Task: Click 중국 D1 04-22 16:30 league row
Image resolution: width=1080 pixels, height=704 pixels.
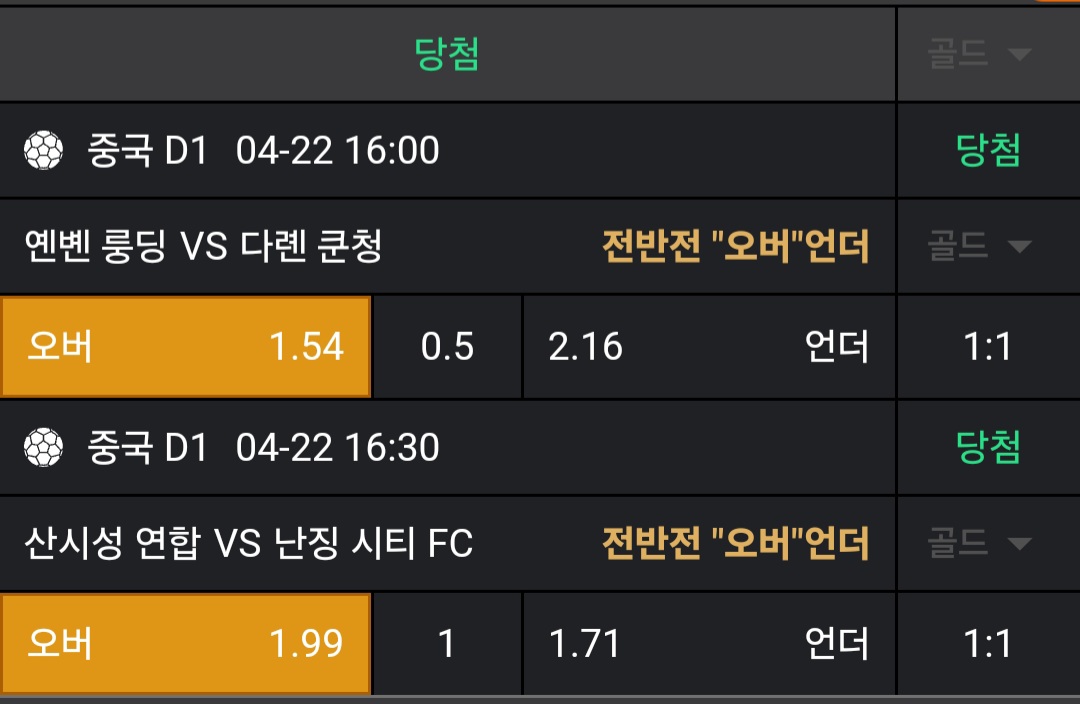Action: (x=263, y=447)
